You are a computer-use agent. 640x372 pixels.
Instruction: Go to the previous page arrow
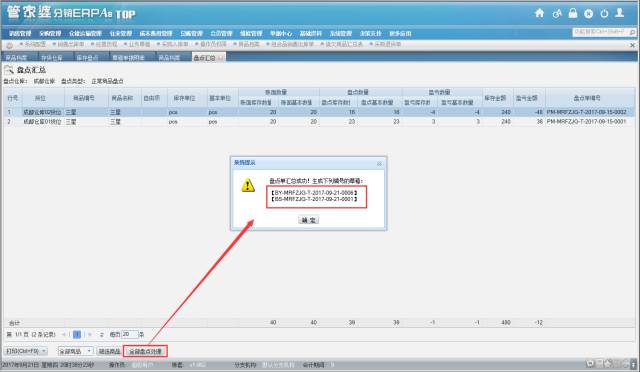64,334
